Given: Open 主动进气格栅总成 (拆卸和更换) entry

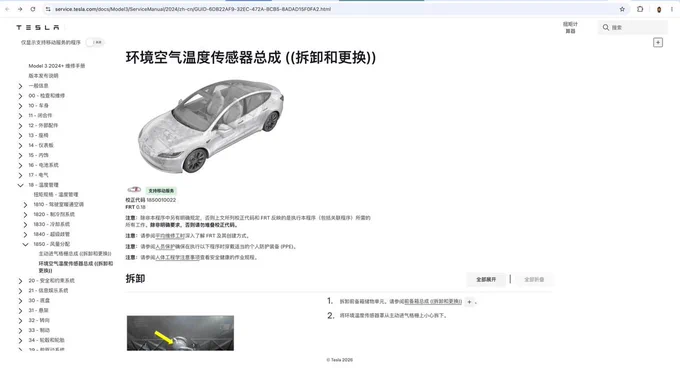Looking at the screenshot, I should click(x=75, y=254).
